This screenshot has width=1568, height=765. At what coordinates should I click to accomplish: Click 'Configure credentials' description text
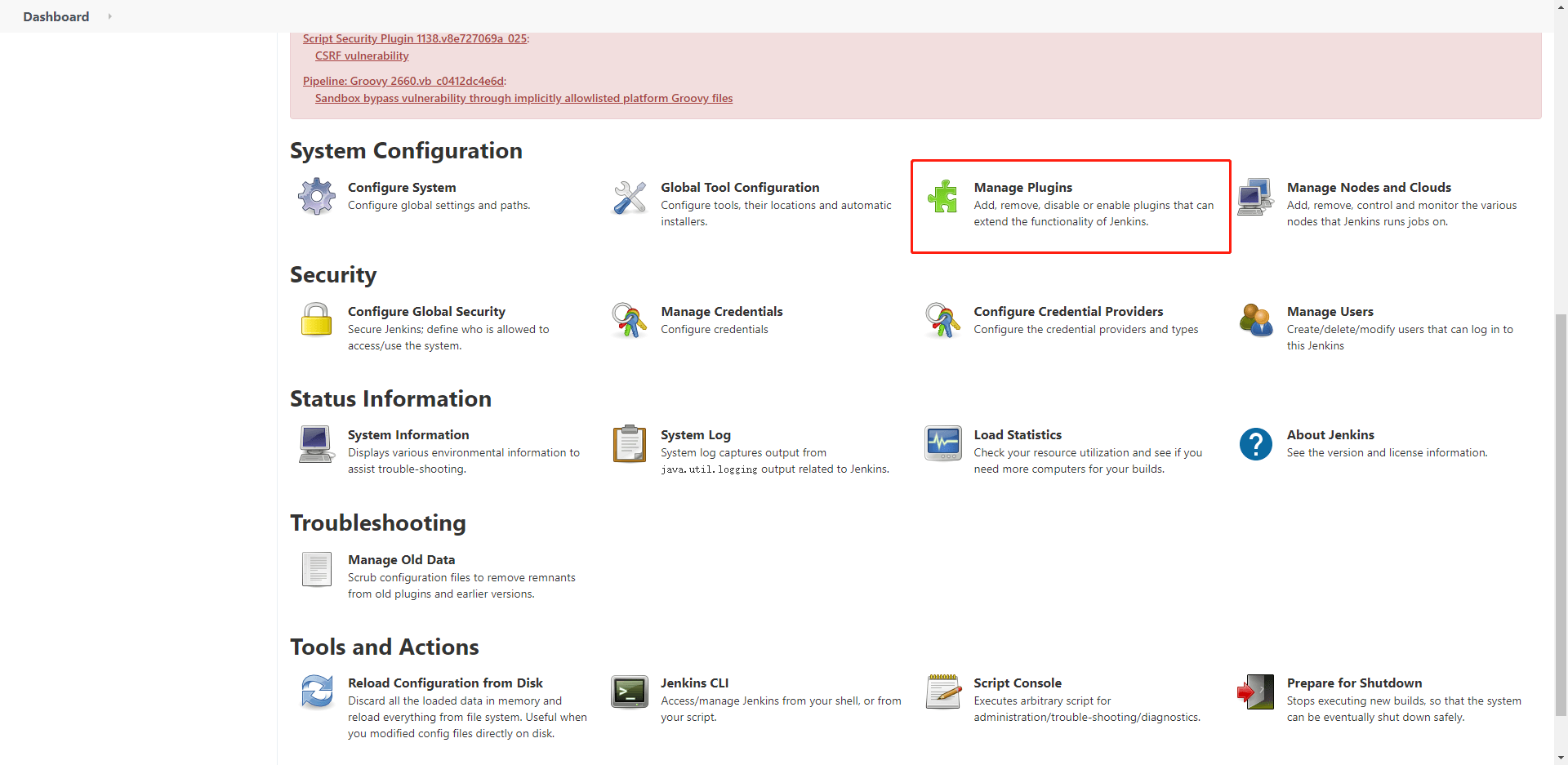point(715,330)
